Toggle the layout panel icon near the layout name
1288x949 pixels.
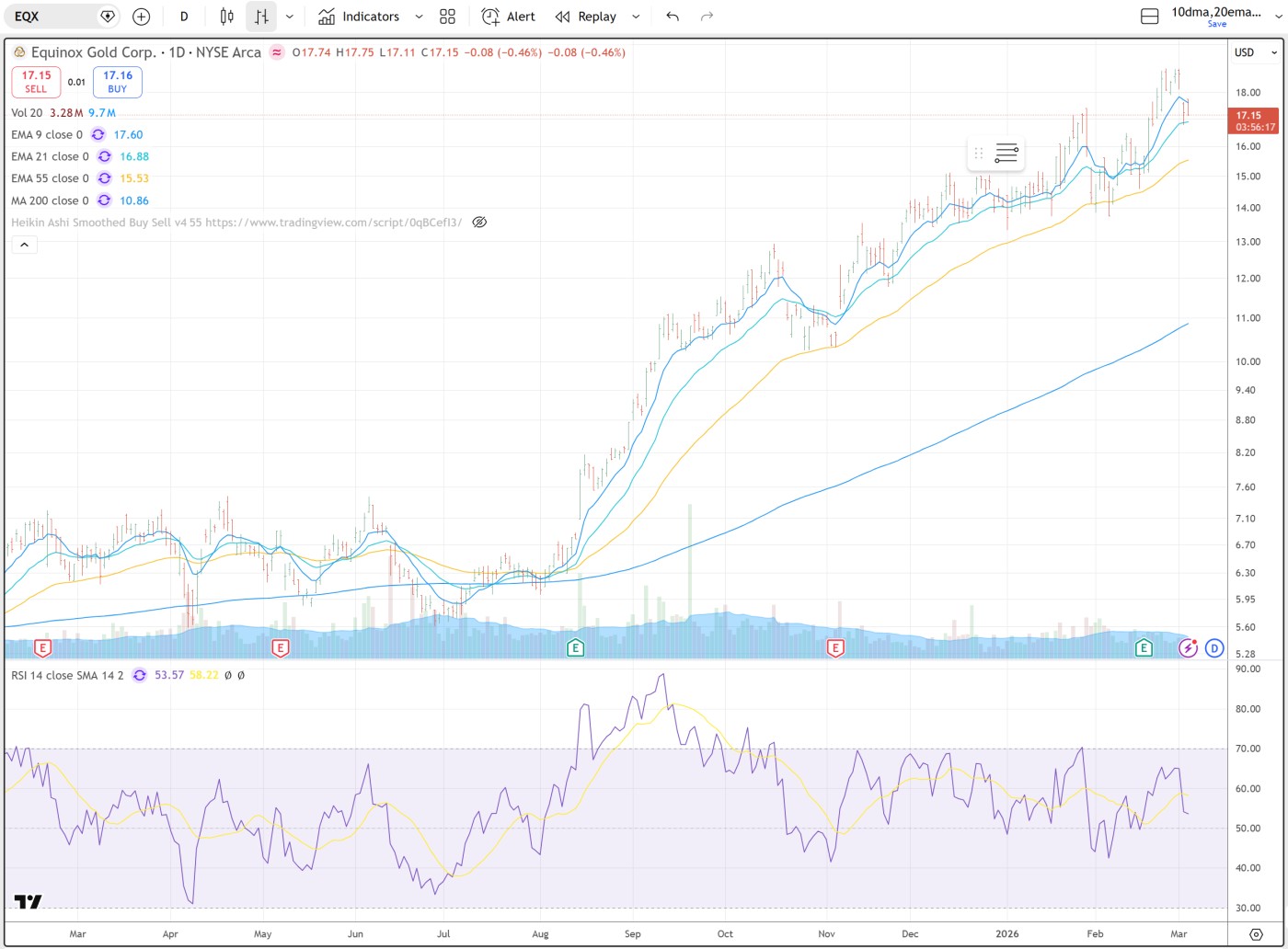point(1149,17)
